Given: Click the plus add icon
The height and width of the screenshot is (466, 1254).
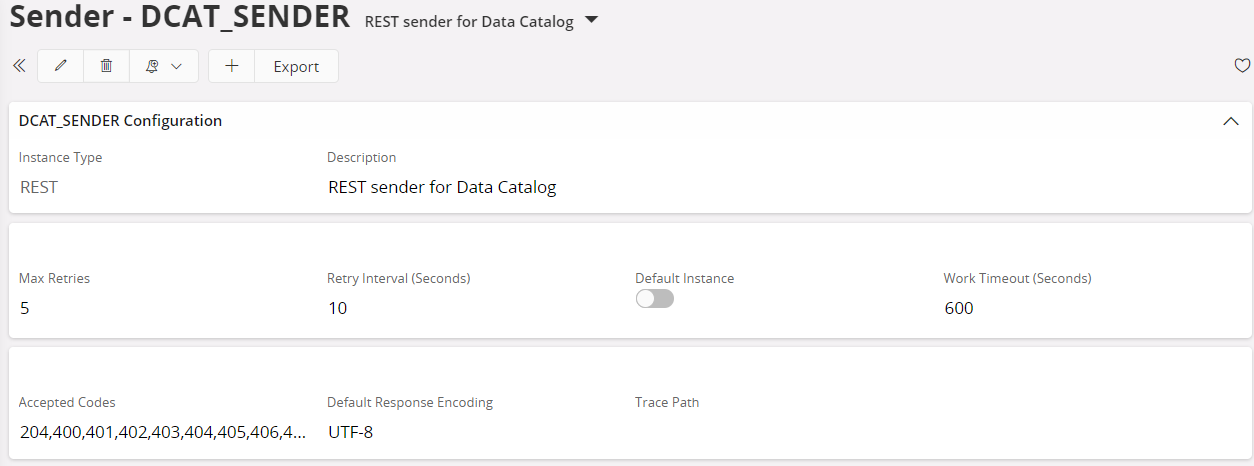Looking at the screenshot, I should pyautogui.click(x=232, y=66).
